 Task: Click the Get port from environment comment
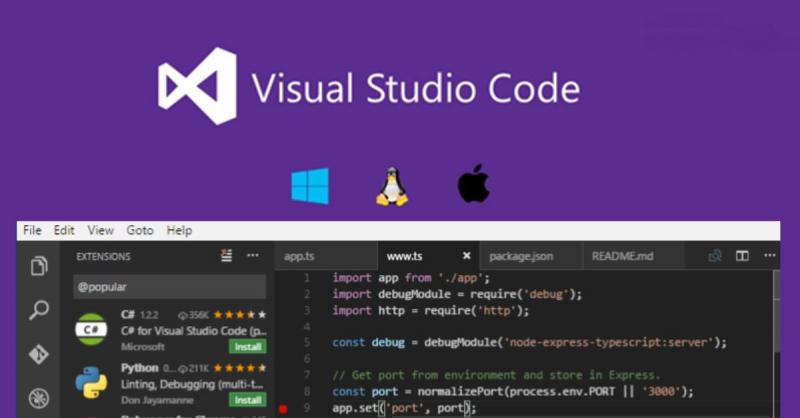click(x=496, y=375)
